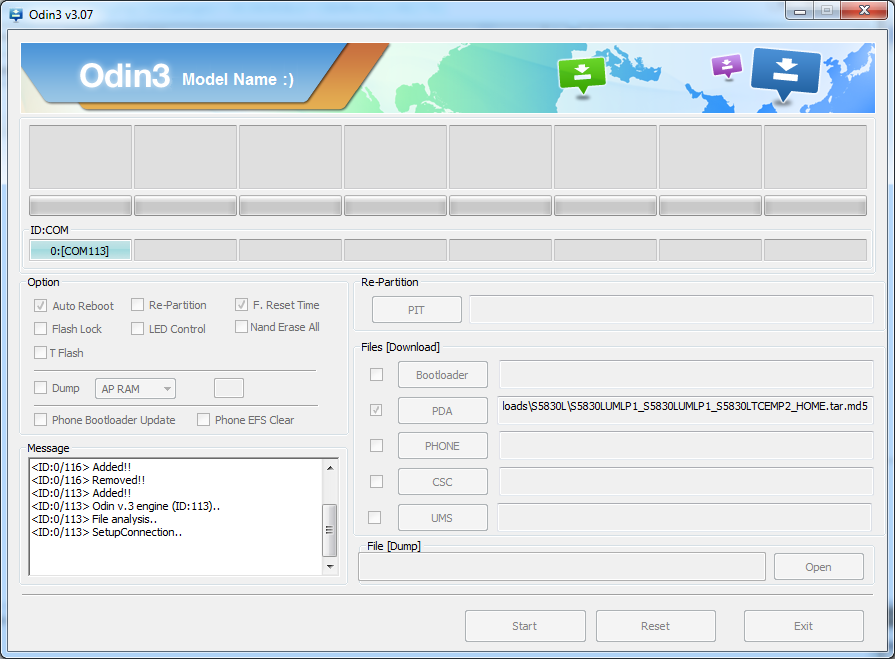Click the Reset button

655,626
